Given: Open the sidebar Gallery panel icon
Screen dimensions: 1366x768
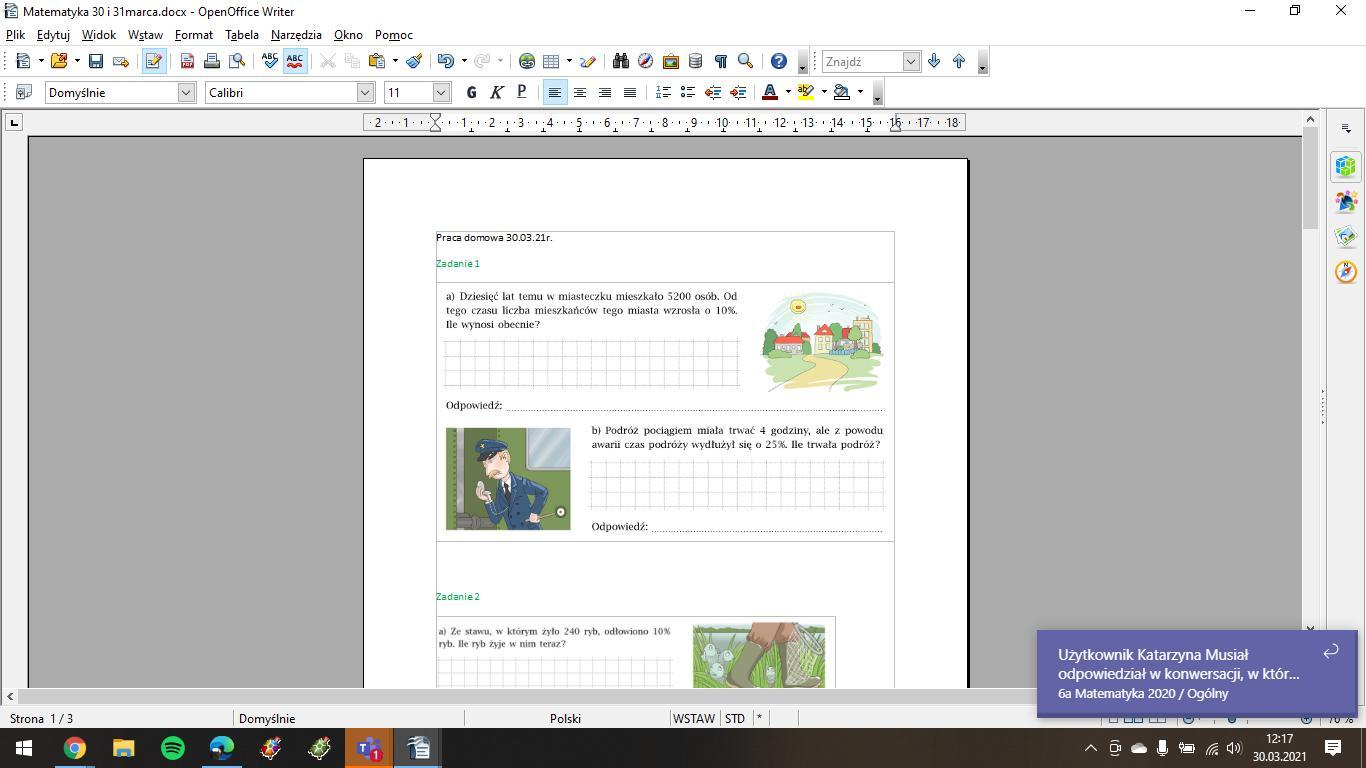Looking at the screenshot, I should coord(1346,236).
